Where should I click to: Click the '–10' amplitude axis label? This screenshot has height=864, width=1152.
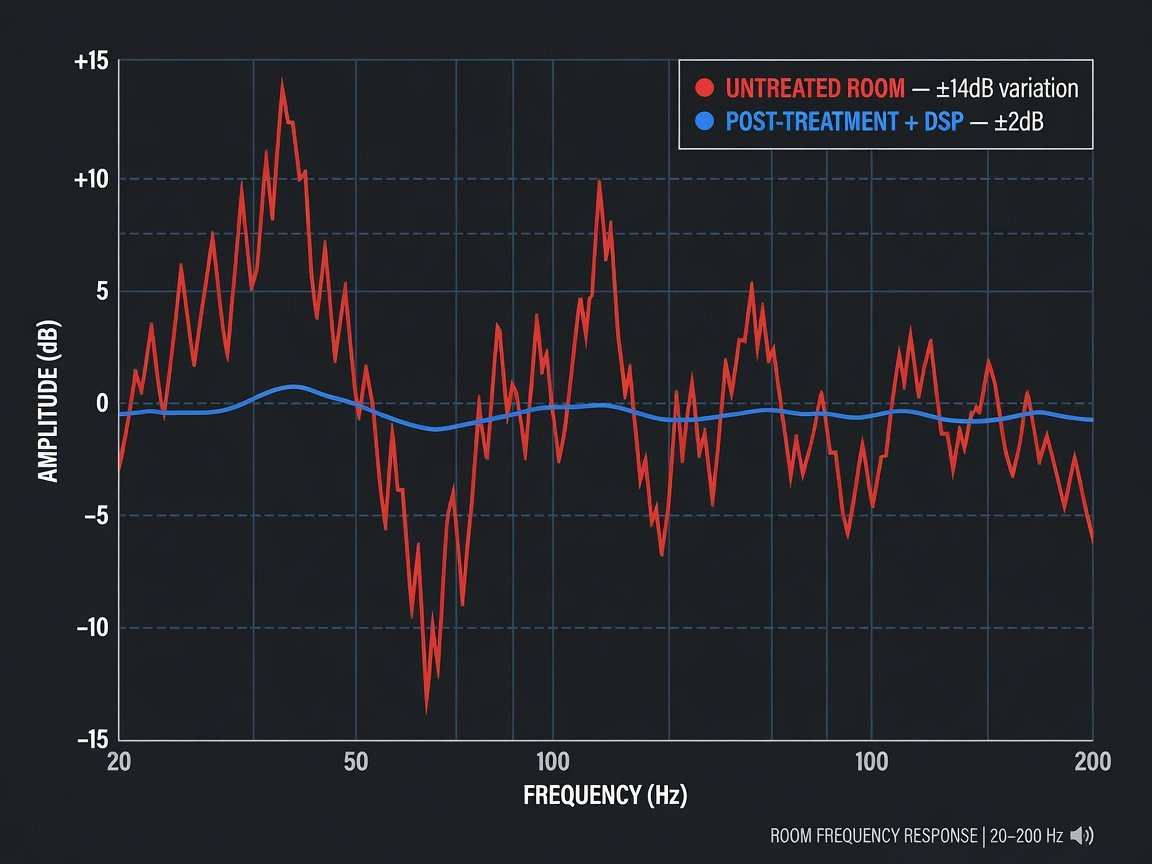[x=93, y=627]
